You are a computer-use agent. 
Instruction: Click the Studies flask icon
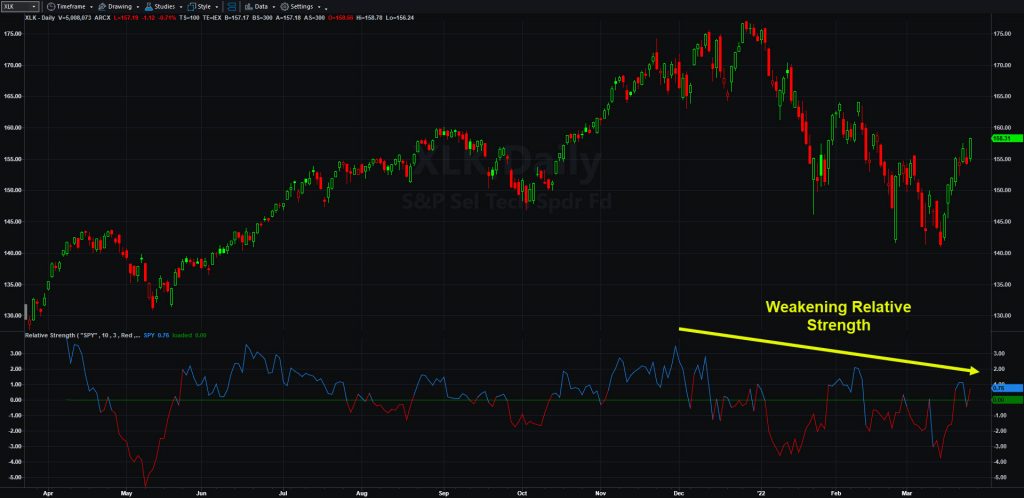pos(149,7)
